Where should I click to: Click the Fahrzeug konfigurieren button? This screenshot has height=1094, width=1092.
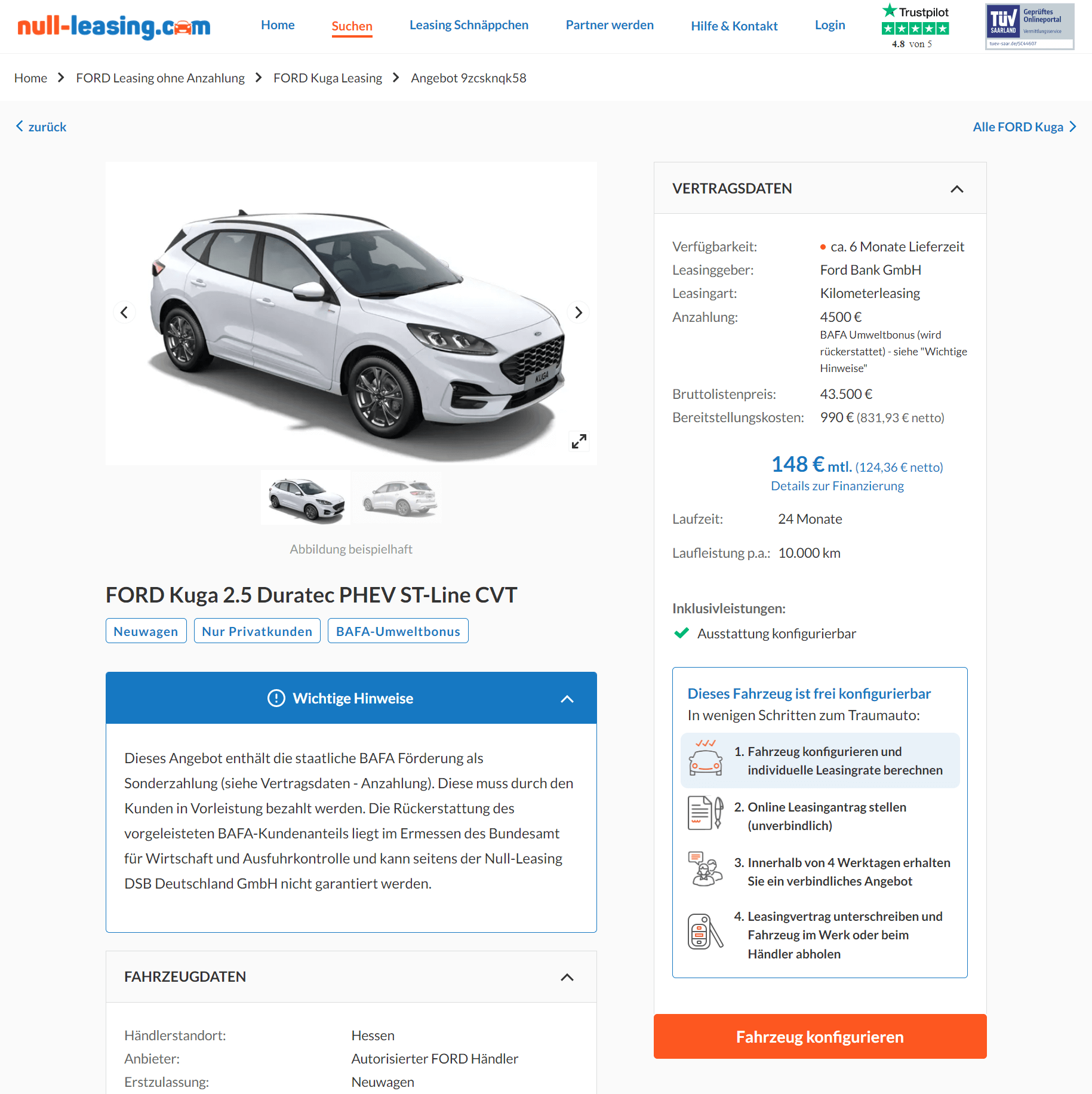coord(820,1037)
